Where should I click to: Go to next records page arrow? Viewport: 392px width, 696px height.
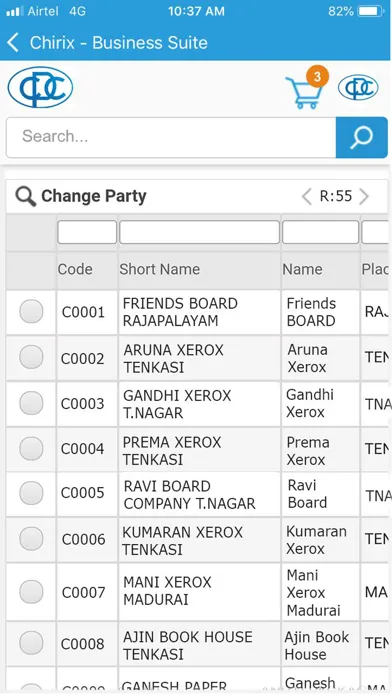[364, 196]
